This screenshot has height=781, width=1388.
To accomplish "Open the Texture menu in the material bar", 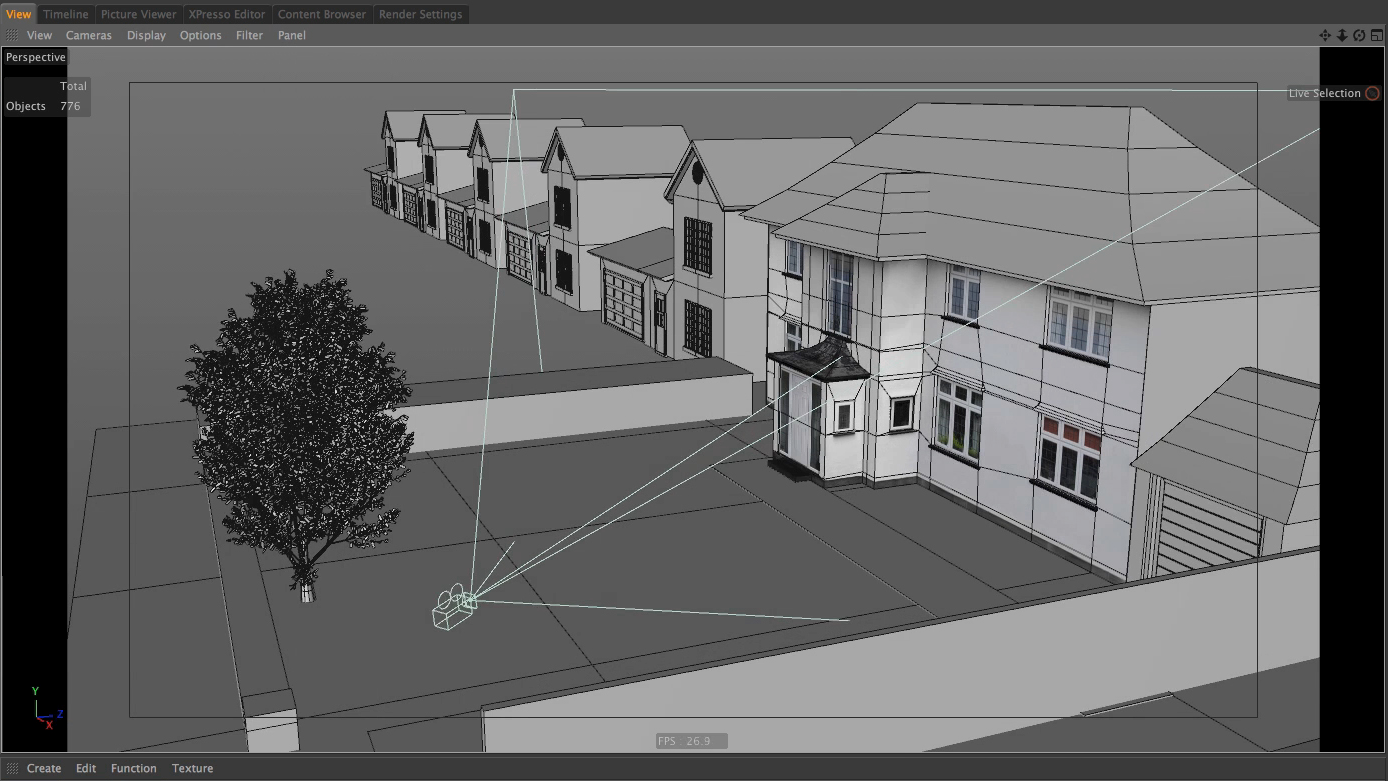I will coord(192,768).
